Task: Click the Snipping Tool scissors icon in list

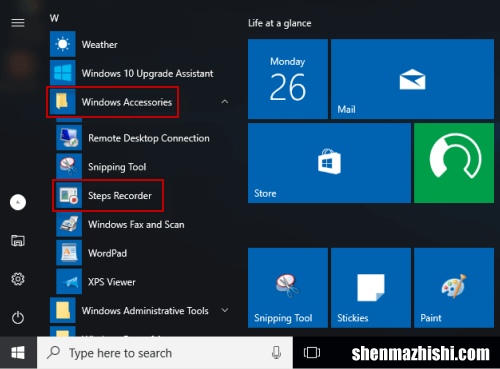Action: tap(69, 166)
